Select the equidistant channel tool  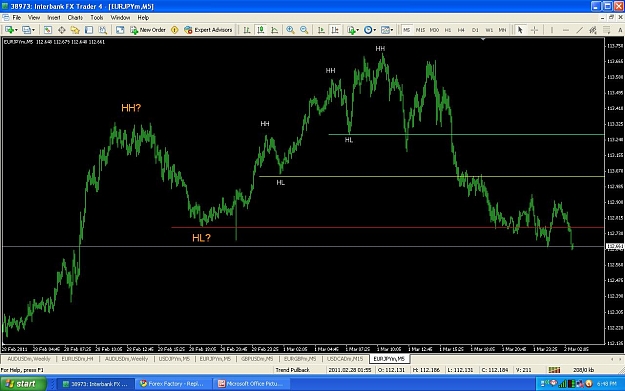[x=593, y=30]
